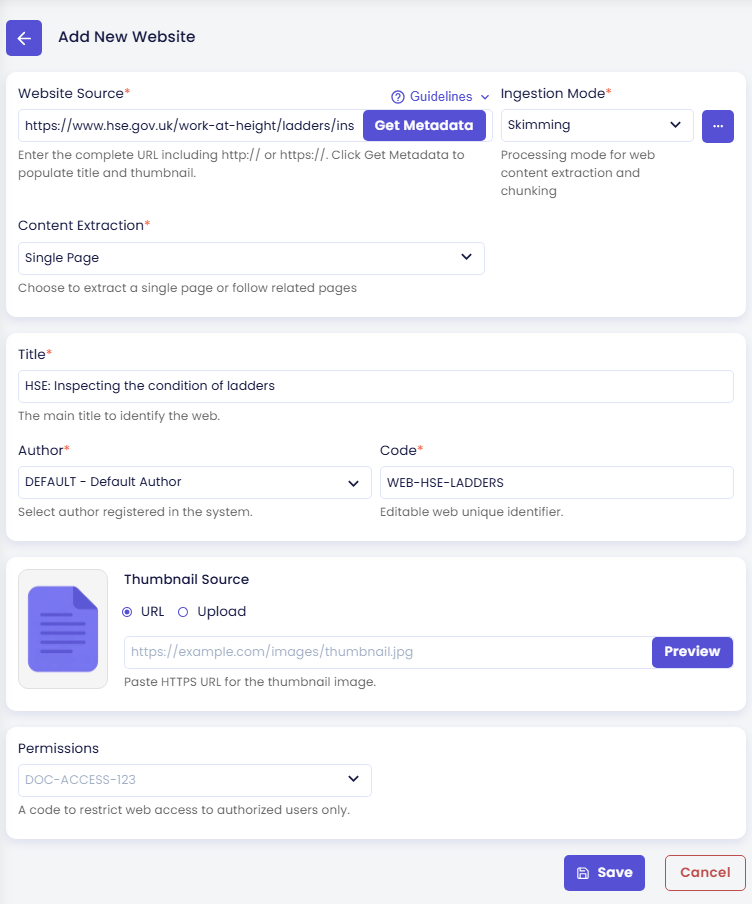Go back using the arrow button
Viewport: 752px width, 904px height.
click(x=24, y=38)
